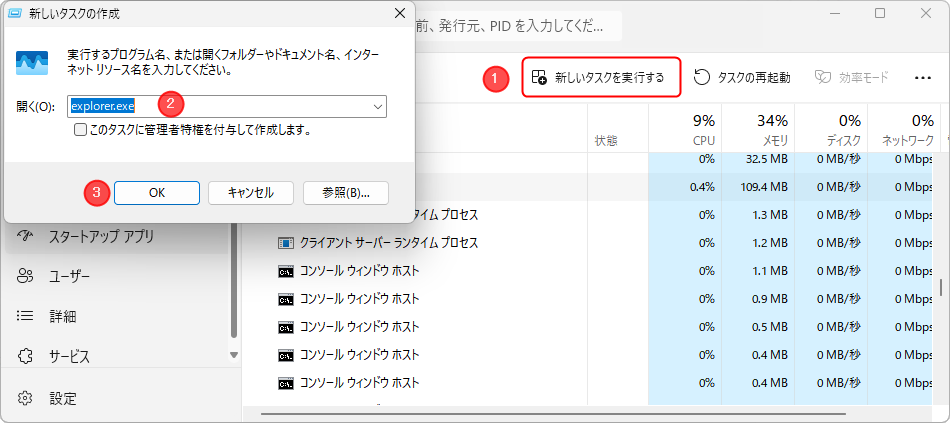
Task: Click 新しいタスクを実行する in Task Manager
Action: [601, 77]
